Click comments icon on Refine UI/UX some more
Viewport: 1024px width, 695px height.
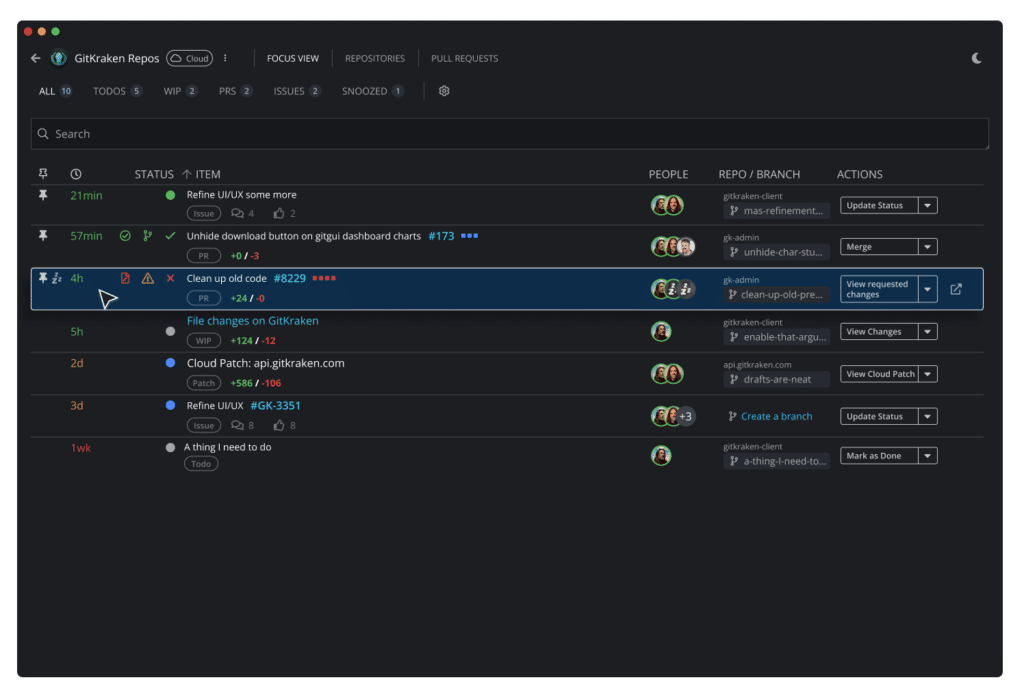[x=237, y=213]
